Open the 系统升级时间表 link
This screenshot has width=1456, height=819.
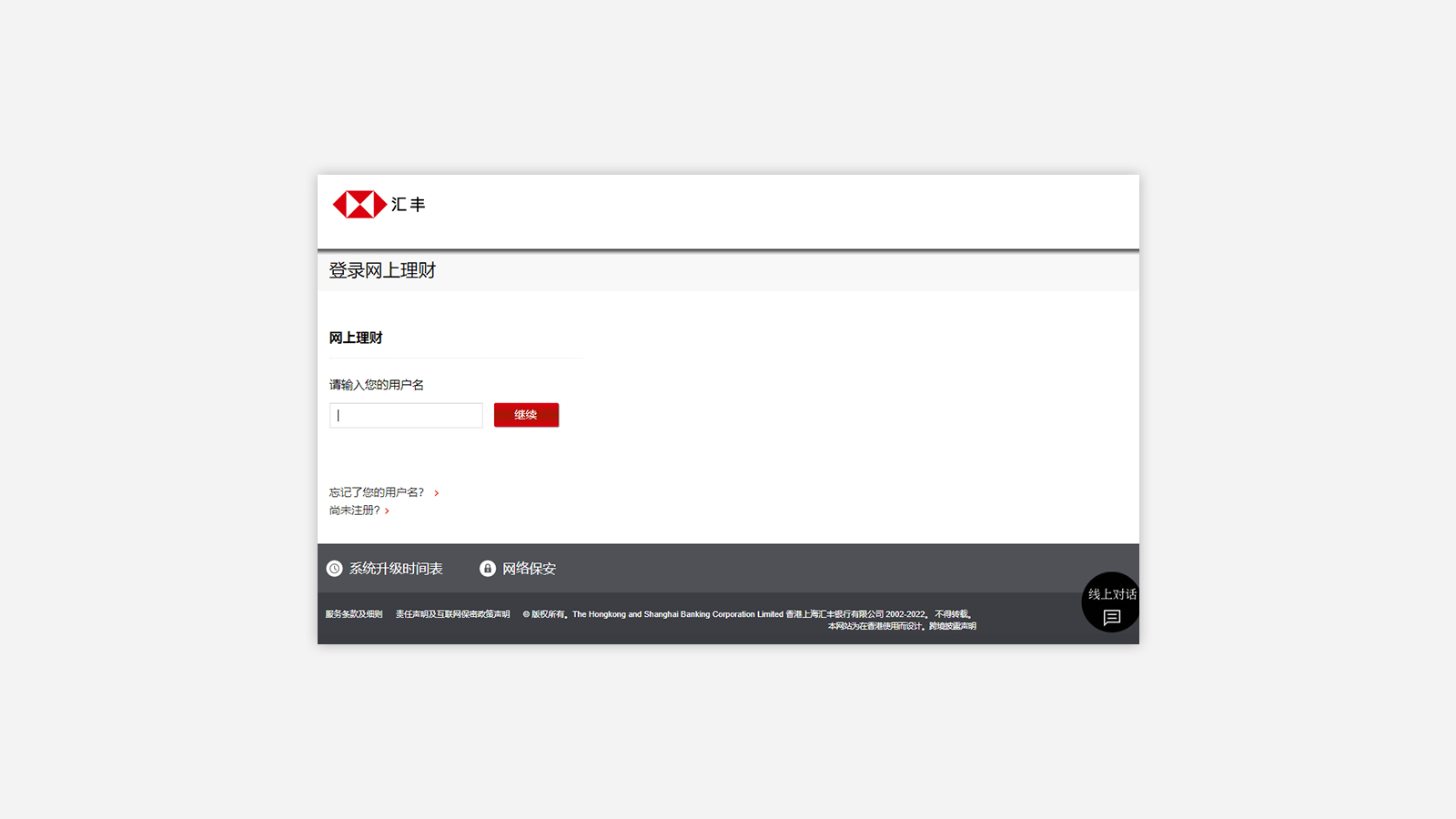tap(396, 569)
